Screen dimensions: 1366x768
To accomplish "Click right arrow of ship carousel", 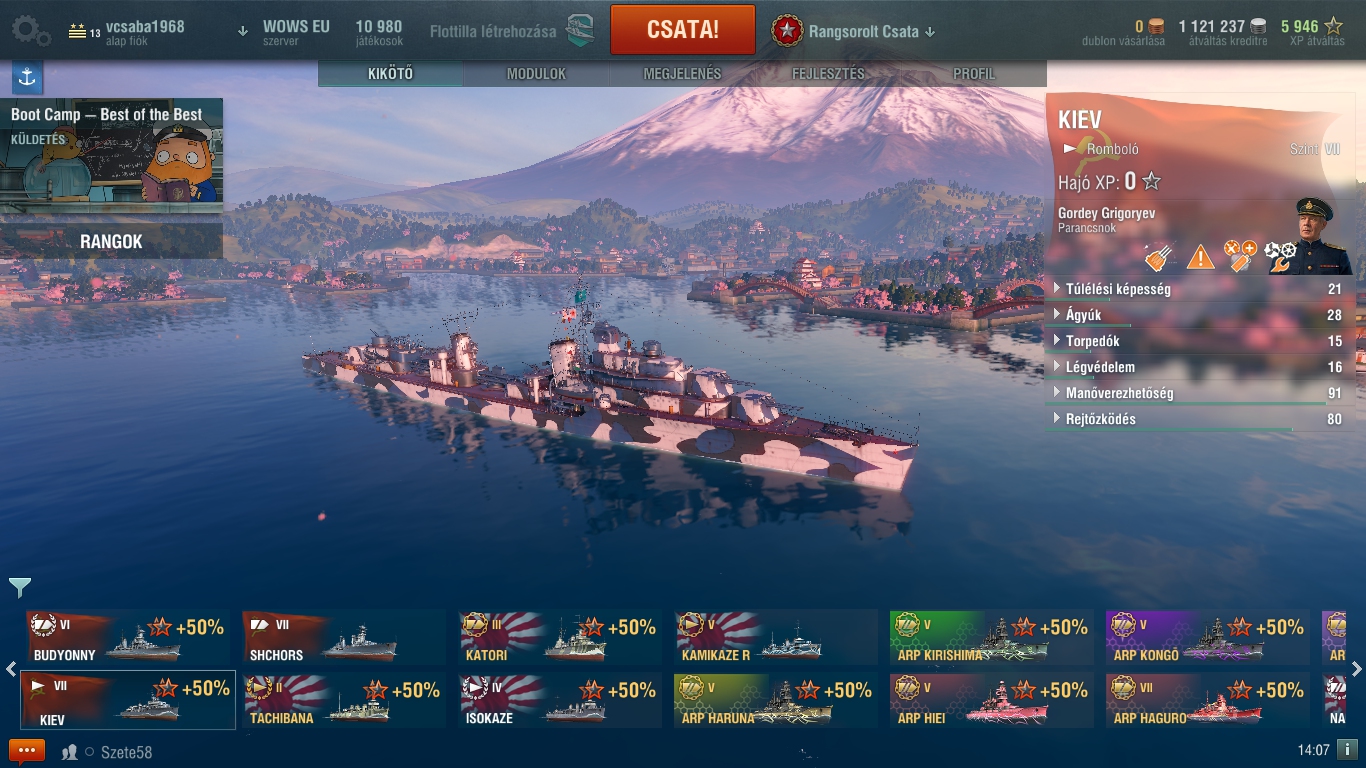I will 1357,669.
